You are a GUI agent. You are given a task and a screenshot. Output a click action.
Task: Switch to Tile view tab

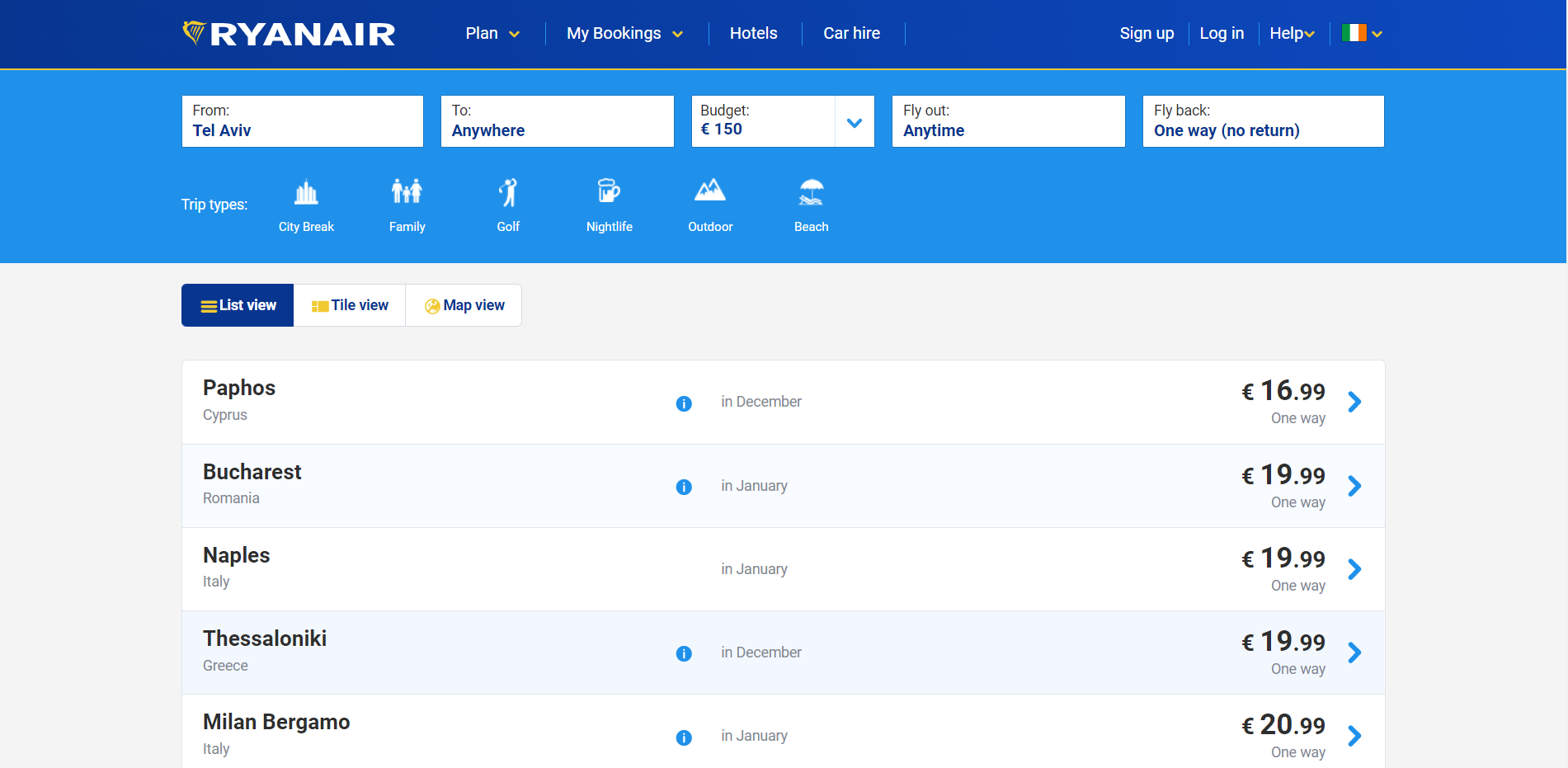pyautogui.click(x=350, y=305)
